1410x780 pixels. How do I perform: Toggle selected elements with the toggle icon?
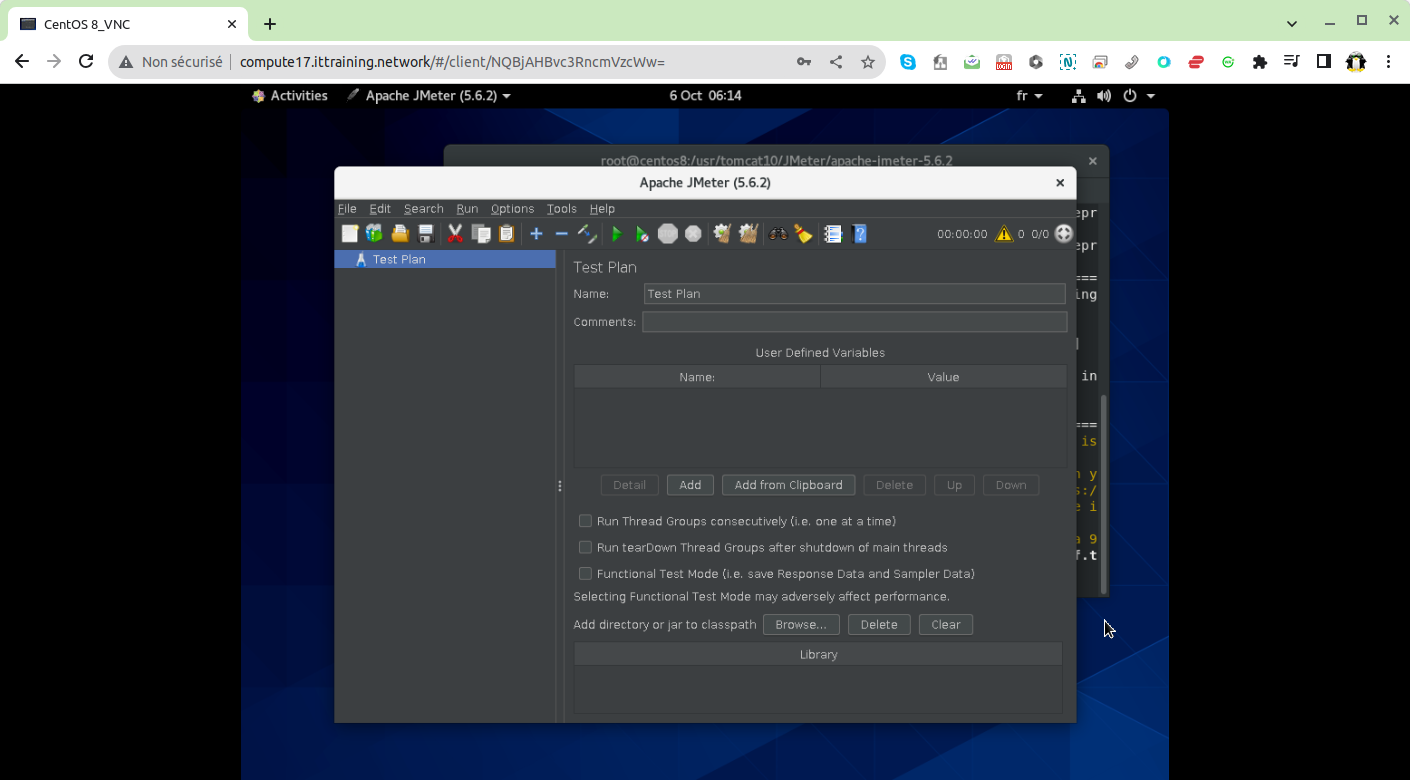(587, 234)
